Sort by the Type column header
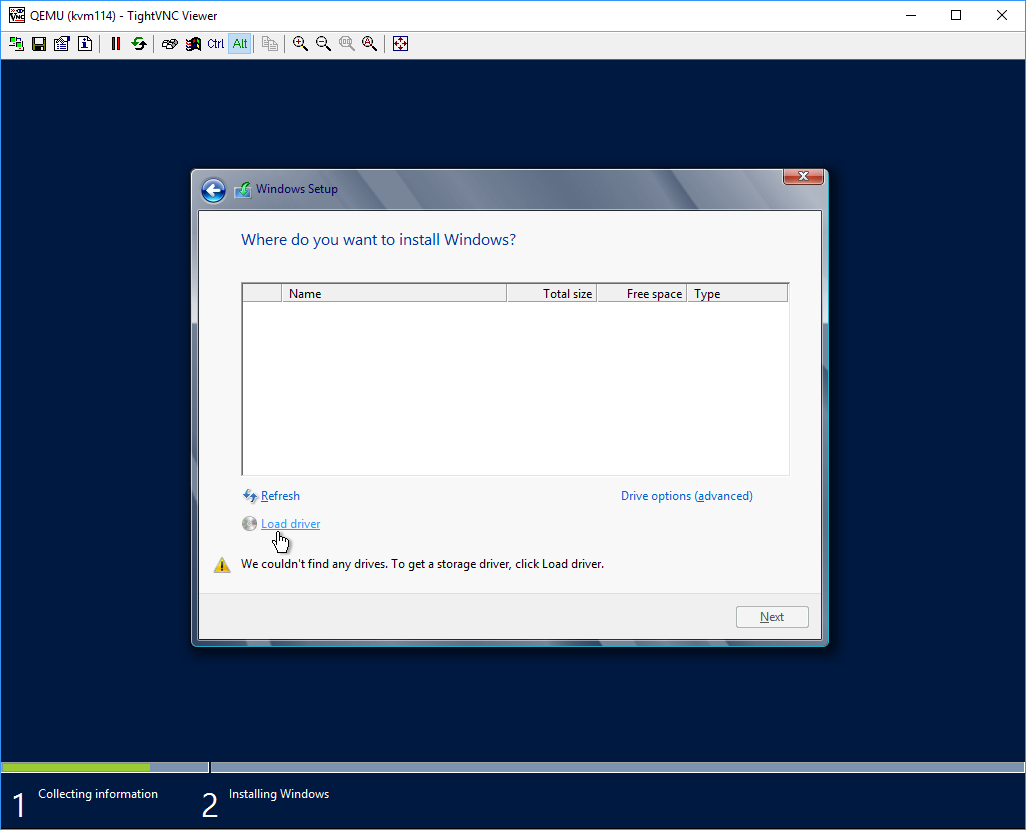 (x=737, y=293)
